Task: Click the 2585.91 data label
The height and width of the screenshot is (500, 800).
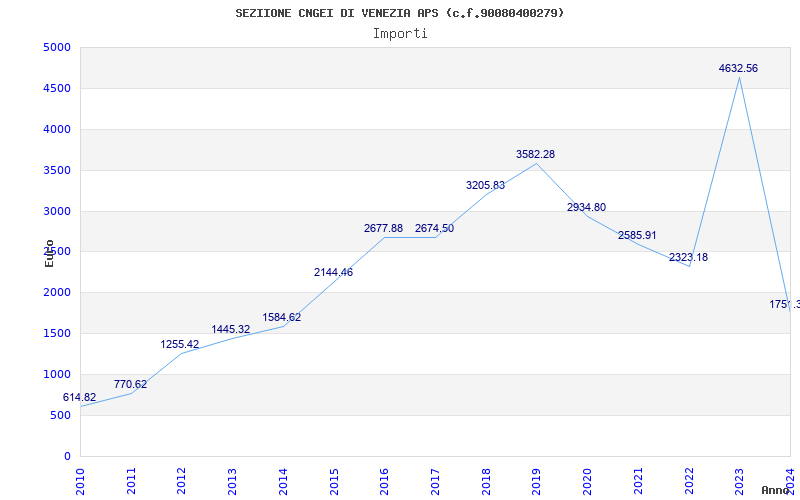Action: pos(637,236)
